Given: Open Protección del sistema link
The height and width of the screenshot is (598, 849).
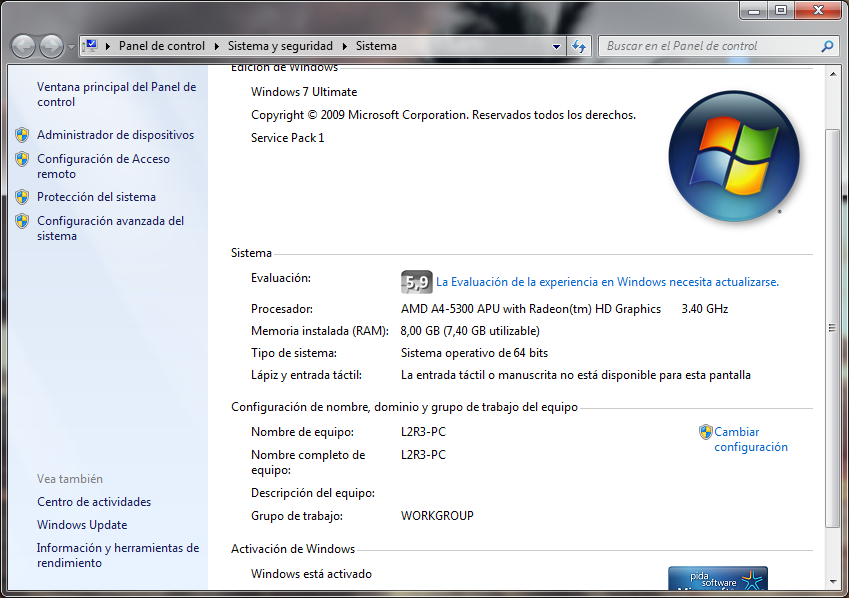Looking at the screenshot, I should click(x=96, y=197).
